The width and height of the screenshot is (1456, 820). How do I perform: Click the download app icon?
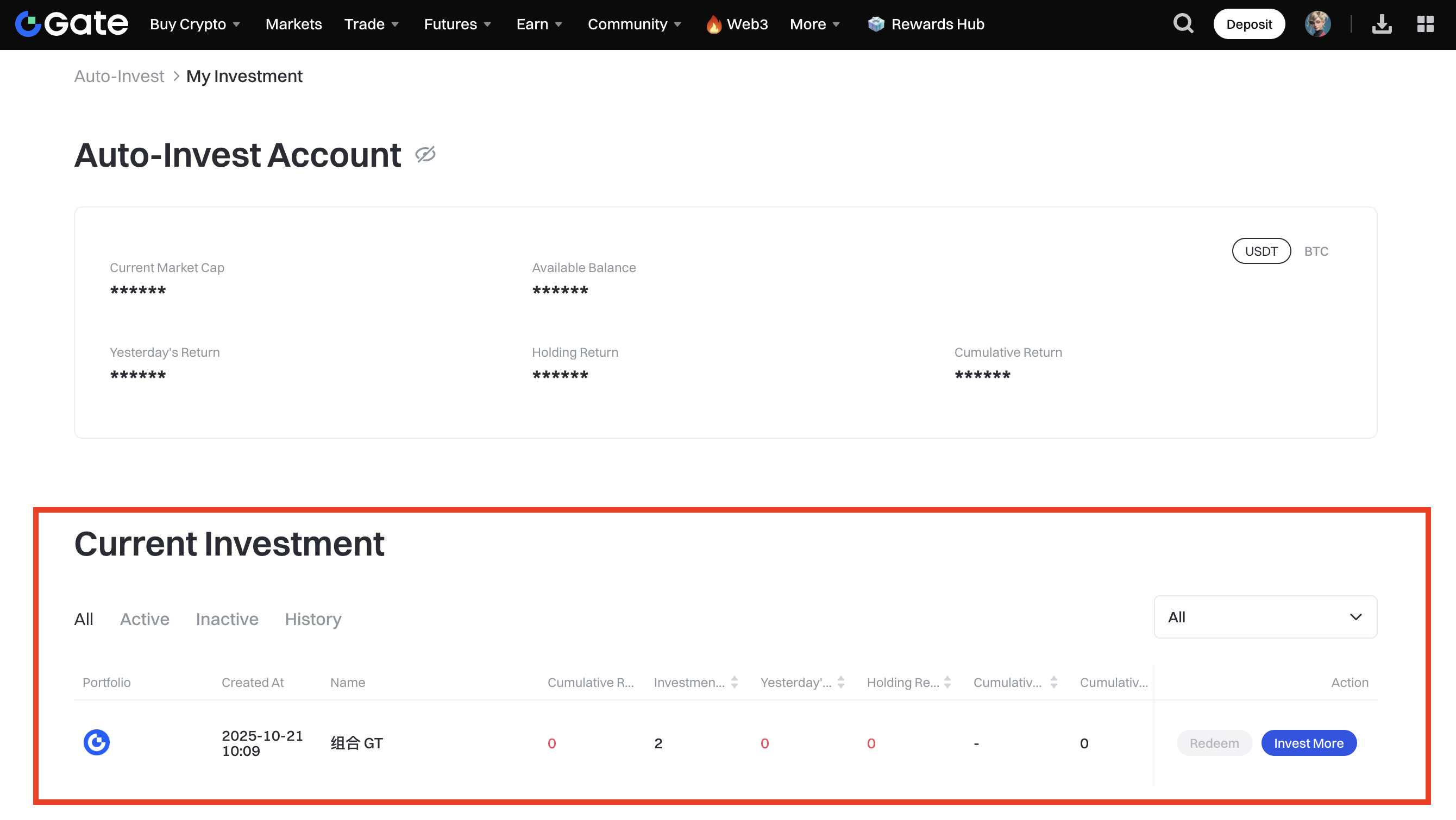pyautogui.click(x=1382, y=24)
